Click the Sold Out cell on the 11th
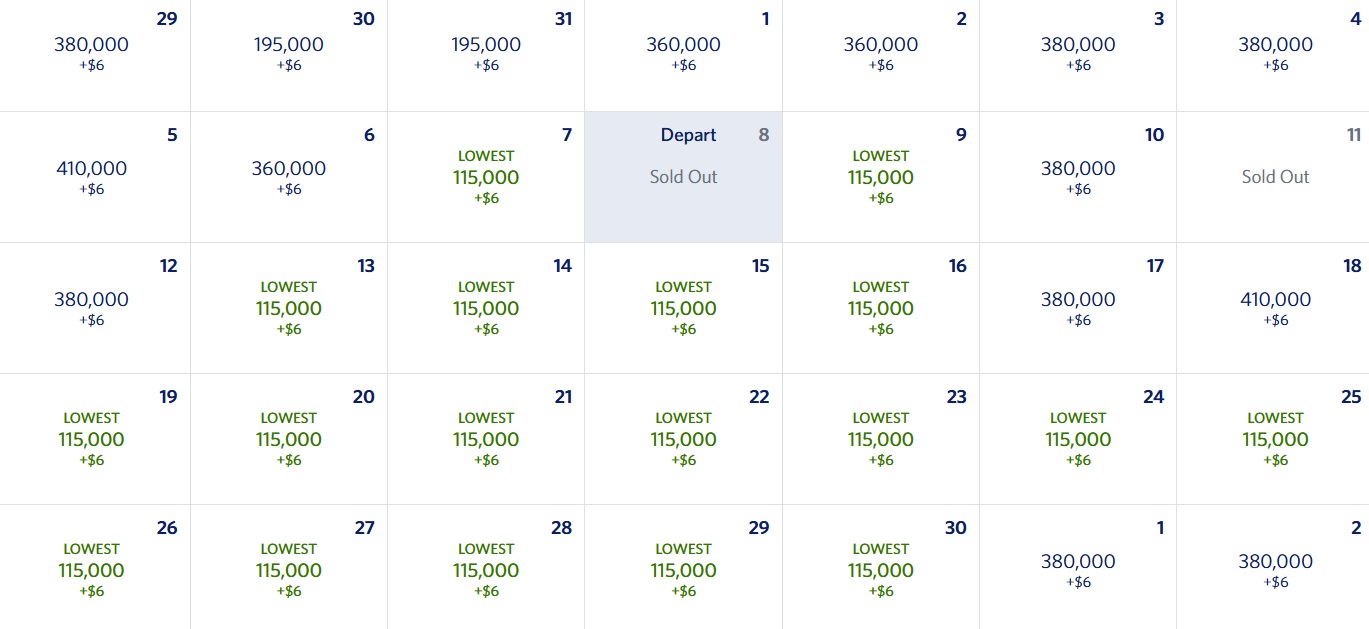 [x=1275, y=176]
